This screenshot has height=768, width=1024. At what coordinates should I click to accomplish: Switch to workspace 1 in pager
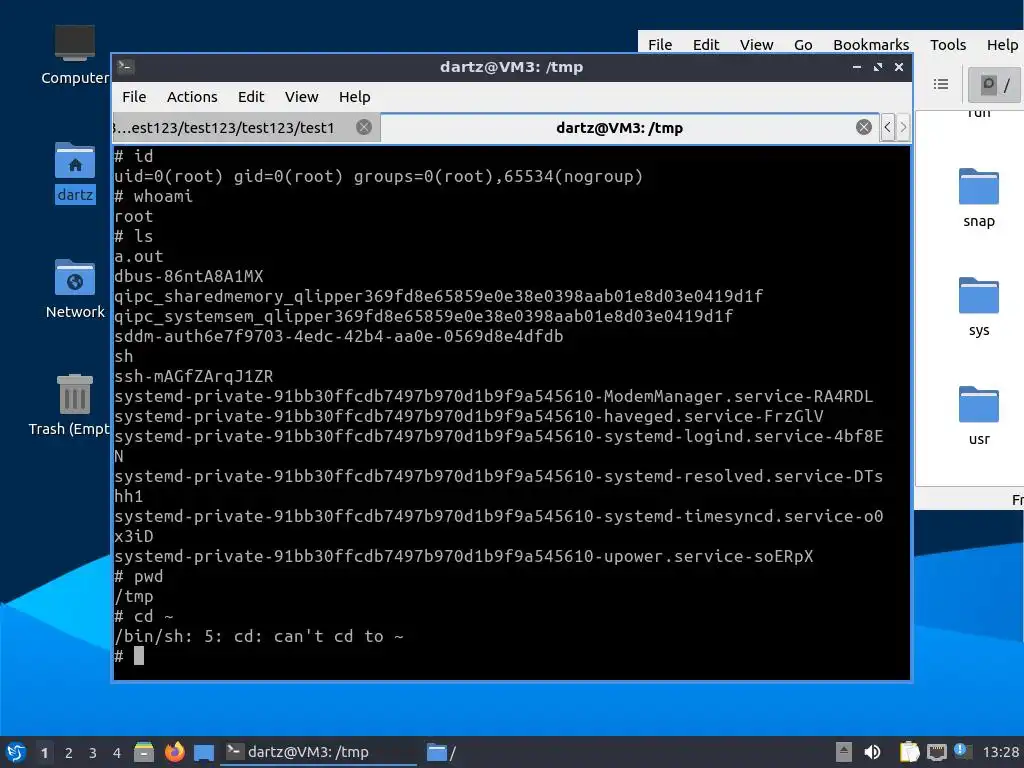pyautogui.click(x=44, y=753)
